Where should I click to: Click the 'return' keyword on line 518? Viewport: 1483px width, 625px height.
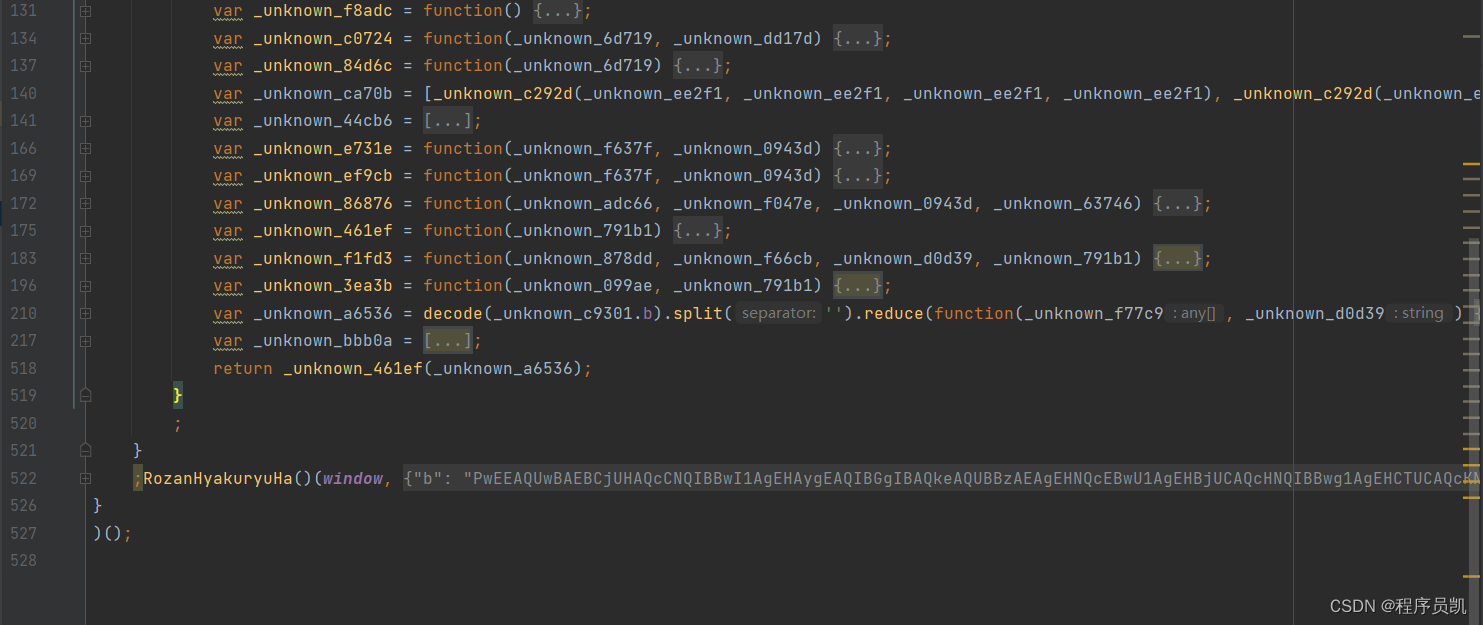243,369
